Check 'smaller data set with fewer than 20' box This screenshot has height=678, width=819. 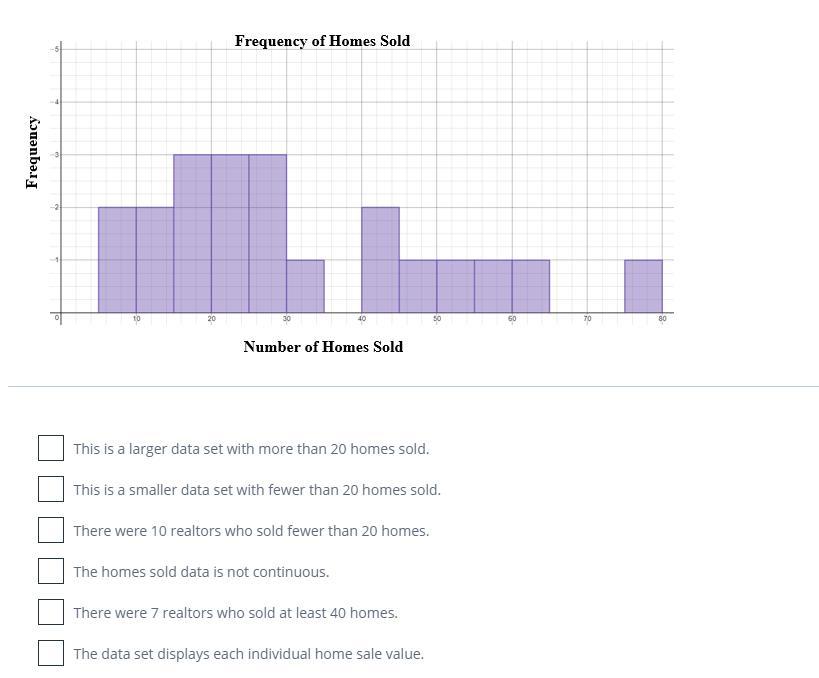click(x=51, y=489)
